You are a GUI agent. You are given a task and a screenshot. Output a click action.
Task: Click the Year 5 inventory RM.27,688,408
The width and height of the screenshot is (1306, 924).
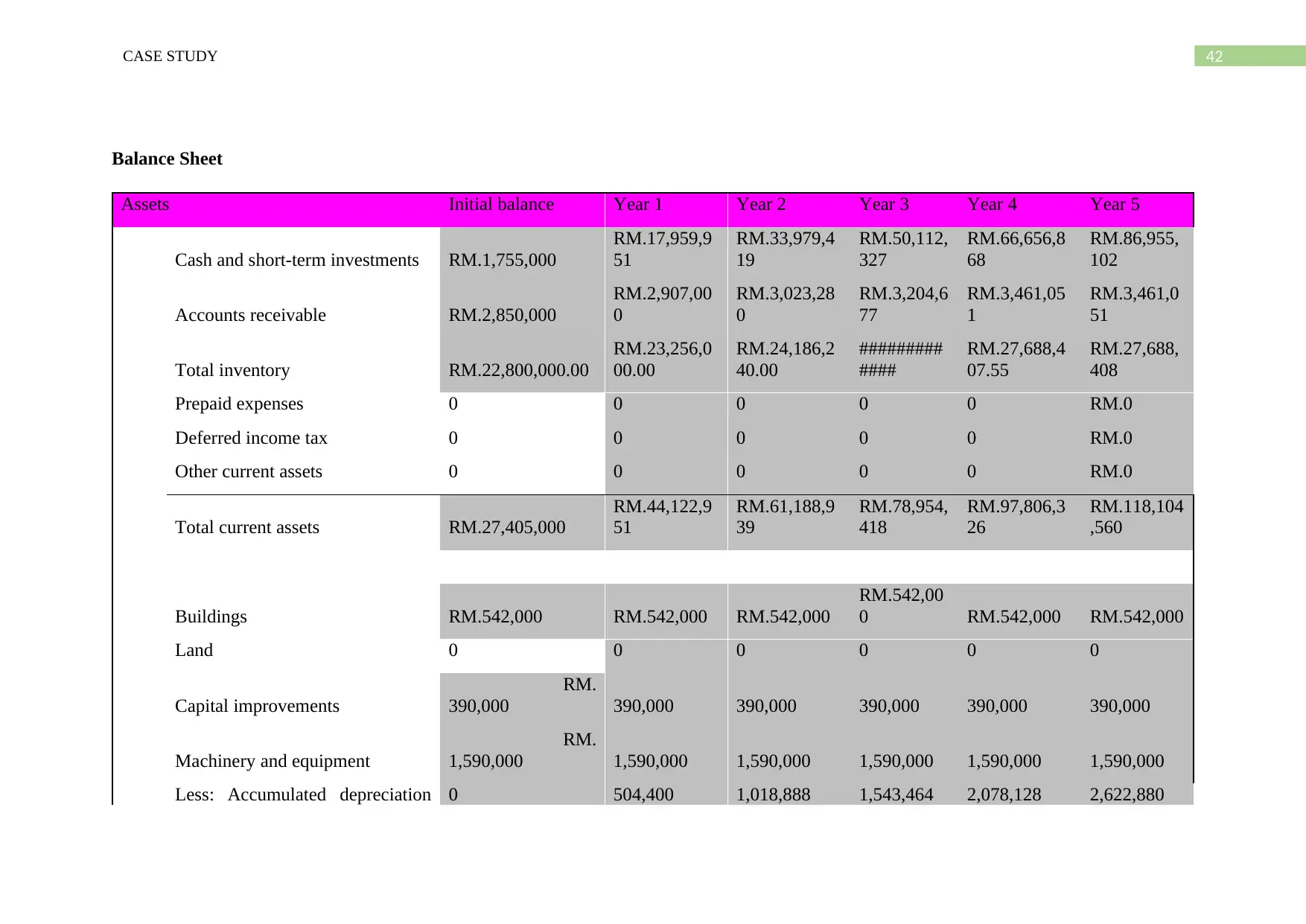coord(1134,359)
